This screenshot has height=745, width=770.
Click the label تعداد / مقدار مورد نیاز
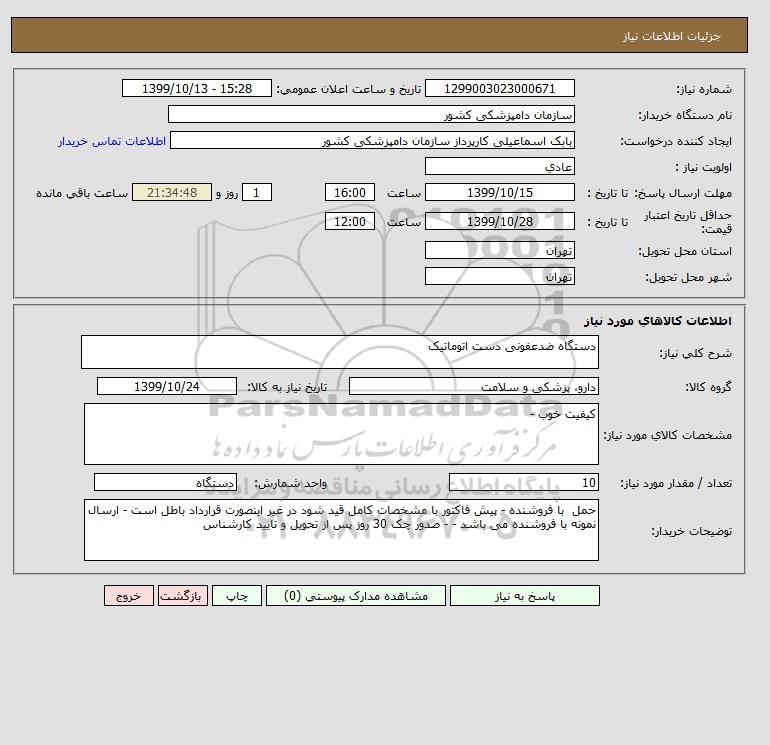pyautogui.click(x=676, y=483)
